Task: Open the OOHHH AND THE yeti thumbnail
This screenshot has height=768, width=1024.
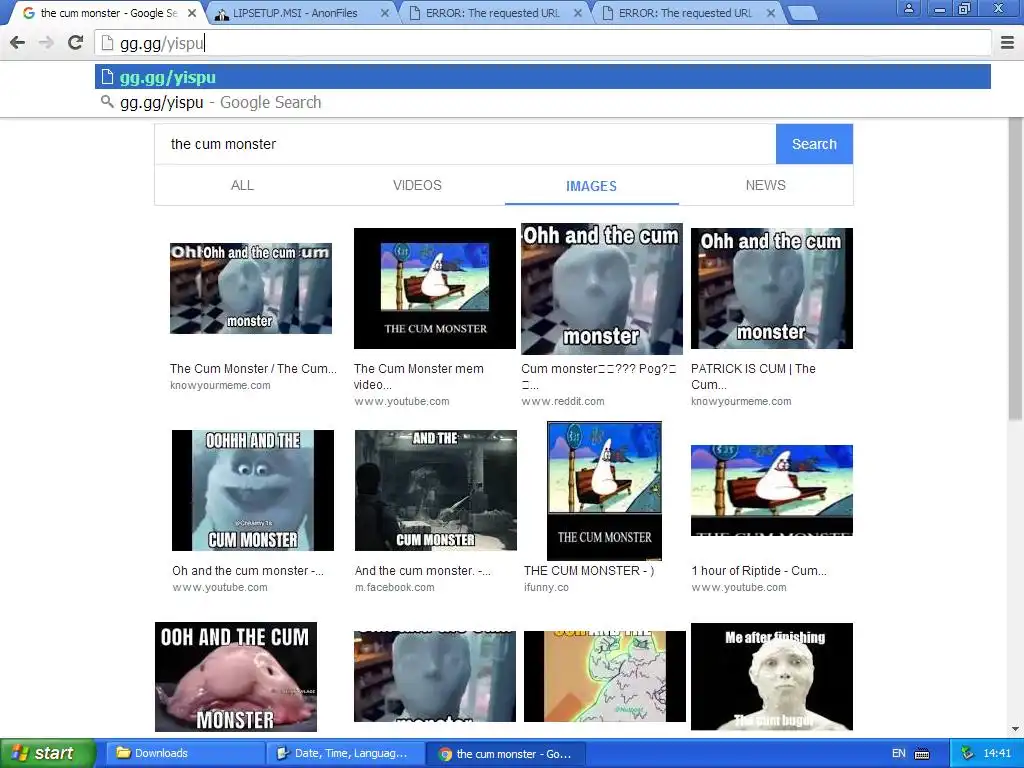Action: (x=253, y=490)
